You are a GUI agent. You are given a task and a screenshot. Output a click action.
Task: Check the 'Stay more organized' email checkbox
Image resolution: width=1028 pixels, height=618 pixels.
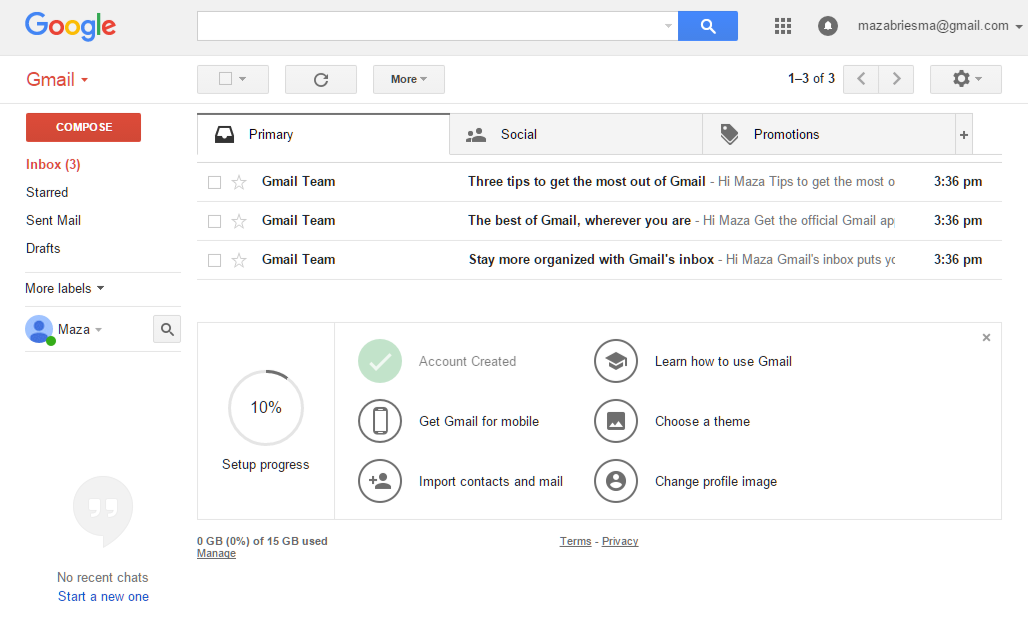tap(214, 260)
